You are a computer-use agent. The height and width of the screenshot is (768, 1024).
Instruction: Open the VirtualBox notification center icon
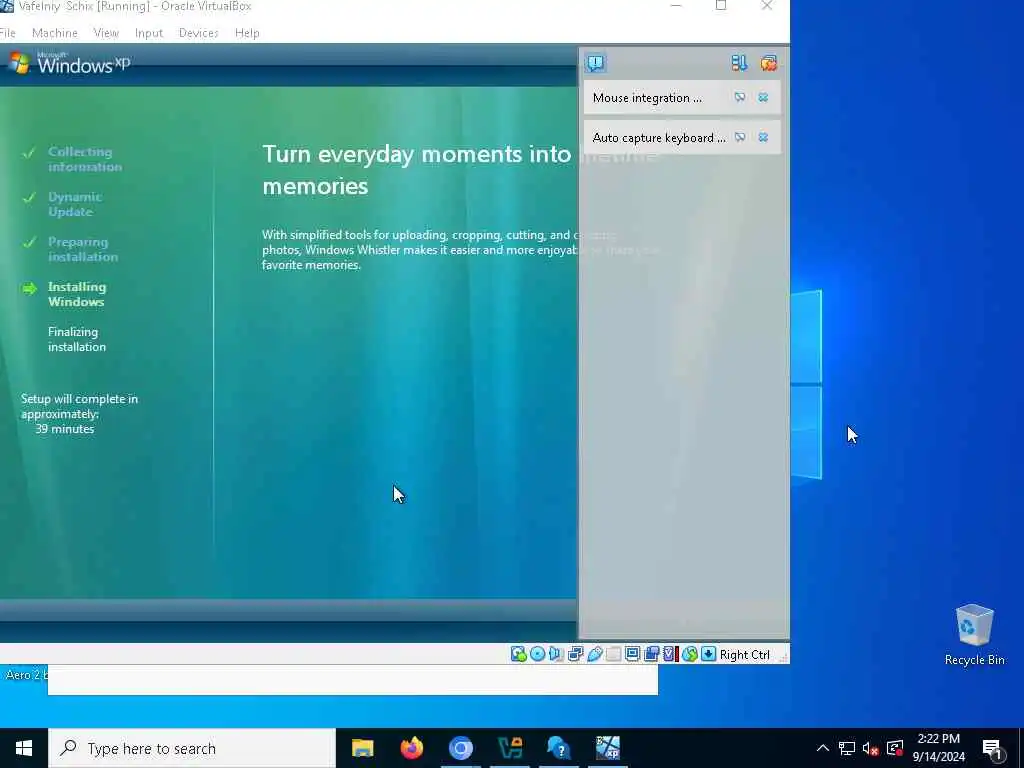[596, 63]
